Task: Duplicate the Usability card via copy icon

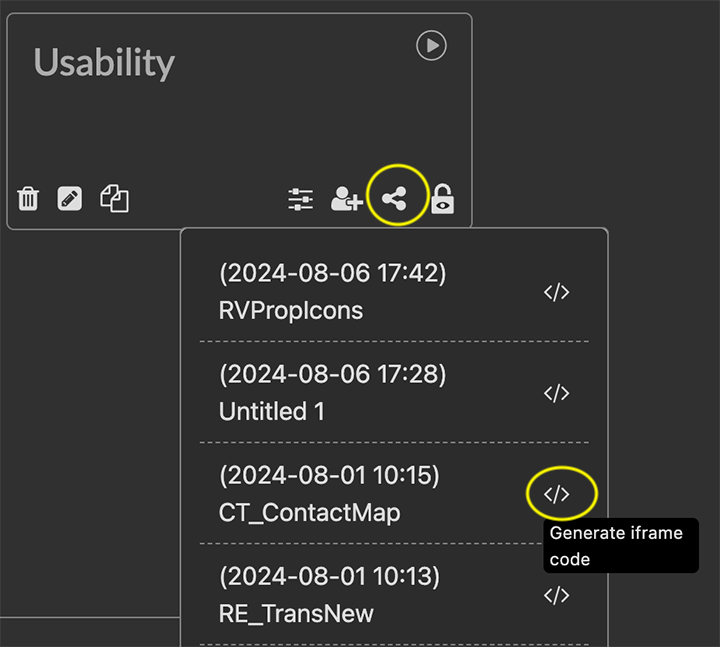Action: (114, 199)
